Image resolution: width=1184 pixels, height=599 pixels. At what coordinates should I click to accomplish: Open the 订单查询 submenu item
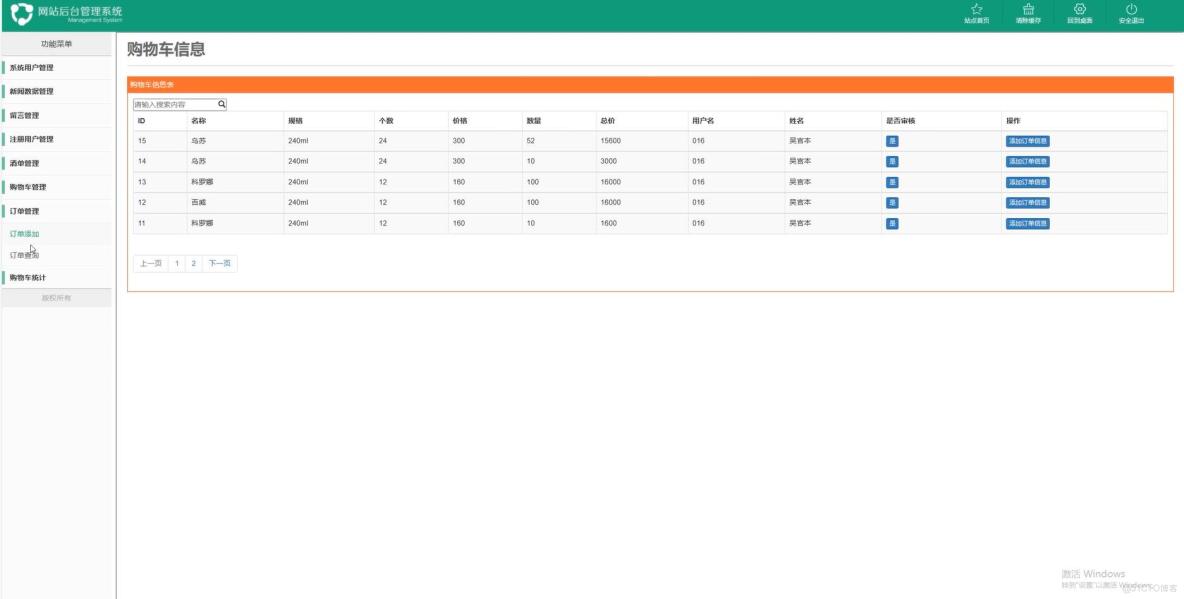[24, 255]
